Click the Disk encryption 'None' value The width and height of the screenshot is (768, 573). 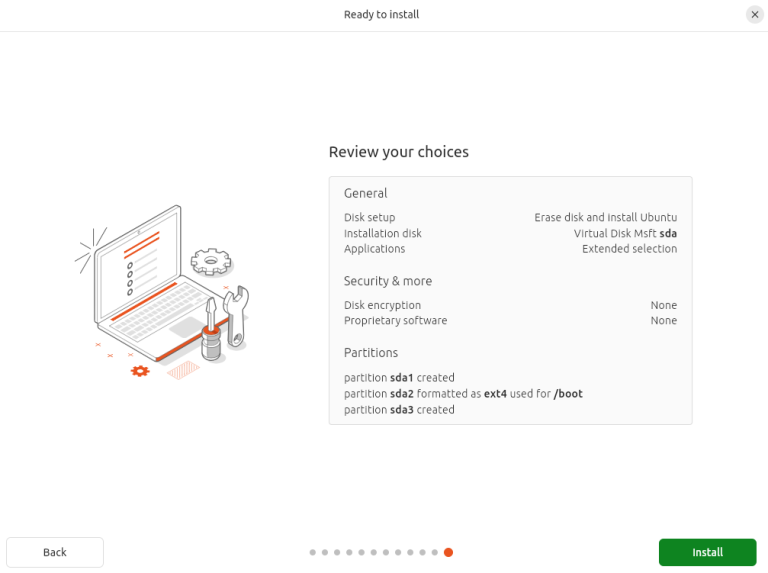[663, 305]
